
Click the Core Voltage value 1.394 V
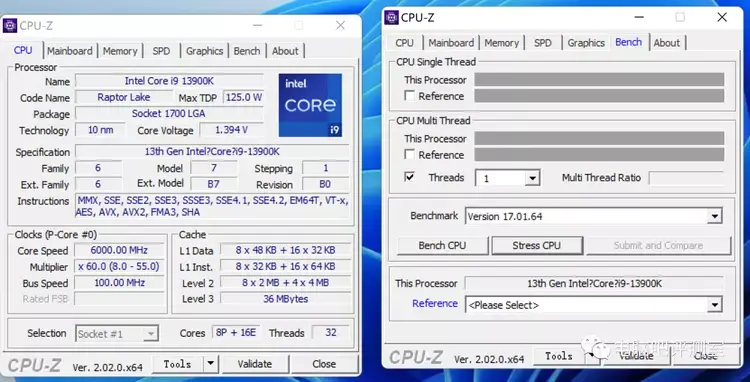point(232,130)
